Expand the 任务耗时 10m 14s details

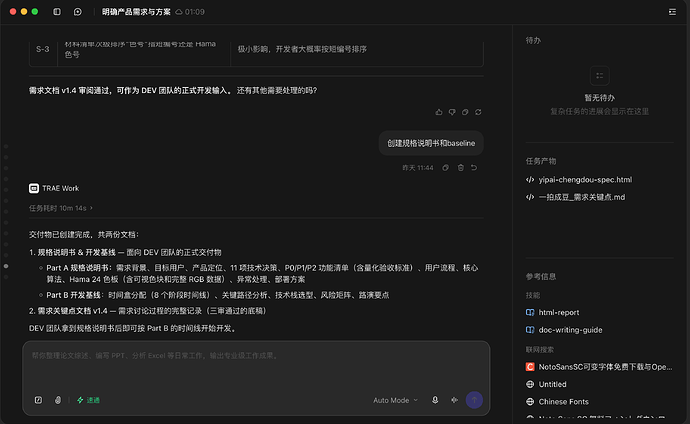click(x=61, y=208)
